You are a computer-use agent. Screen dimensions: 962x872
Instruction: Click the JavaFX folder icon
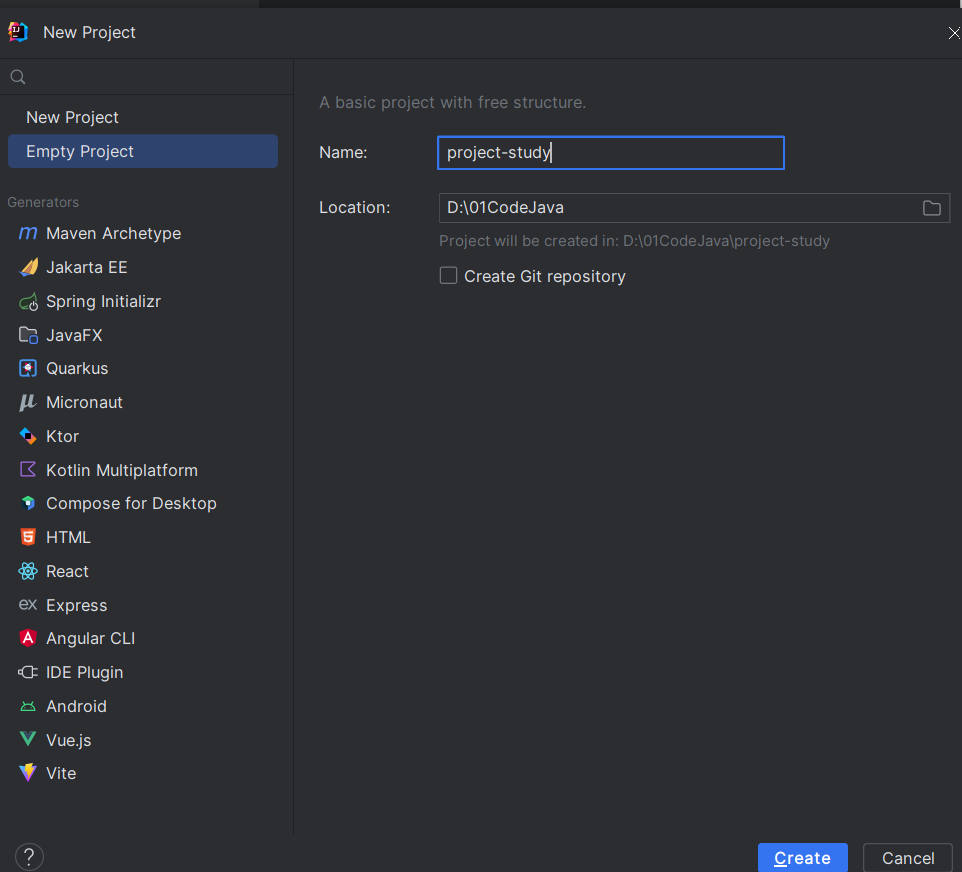click(28, 335)
